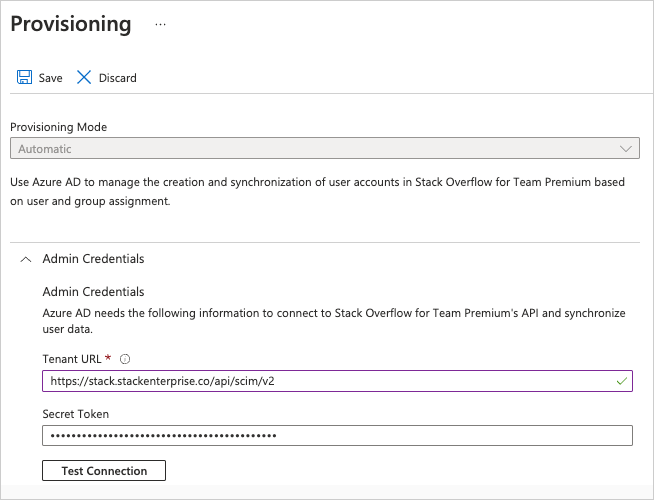Click the Admin Credentials expander header text
The width and height of the screenshot is (654, 500).
pyautogui.click(x=93, y=259)
